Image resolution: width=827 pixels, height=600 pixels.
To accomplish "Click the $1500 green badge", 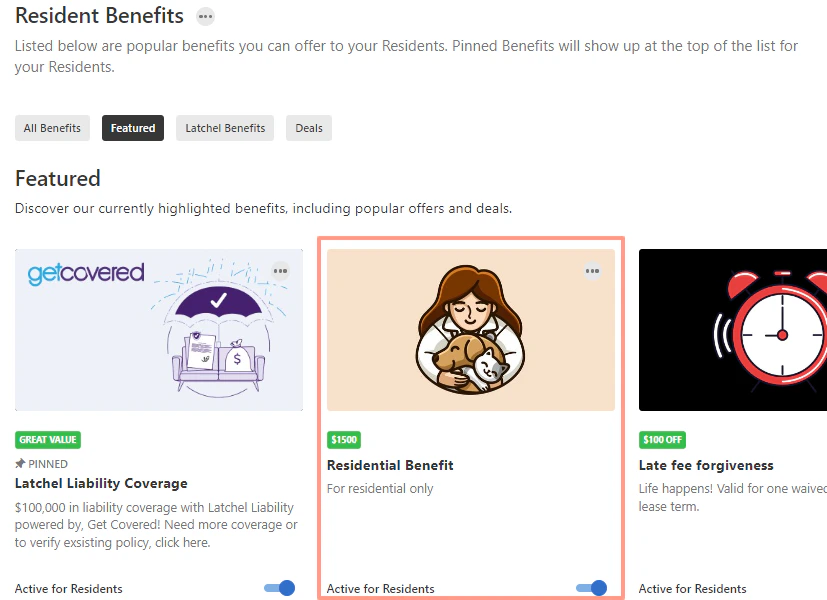I will (x=344, y=440).
